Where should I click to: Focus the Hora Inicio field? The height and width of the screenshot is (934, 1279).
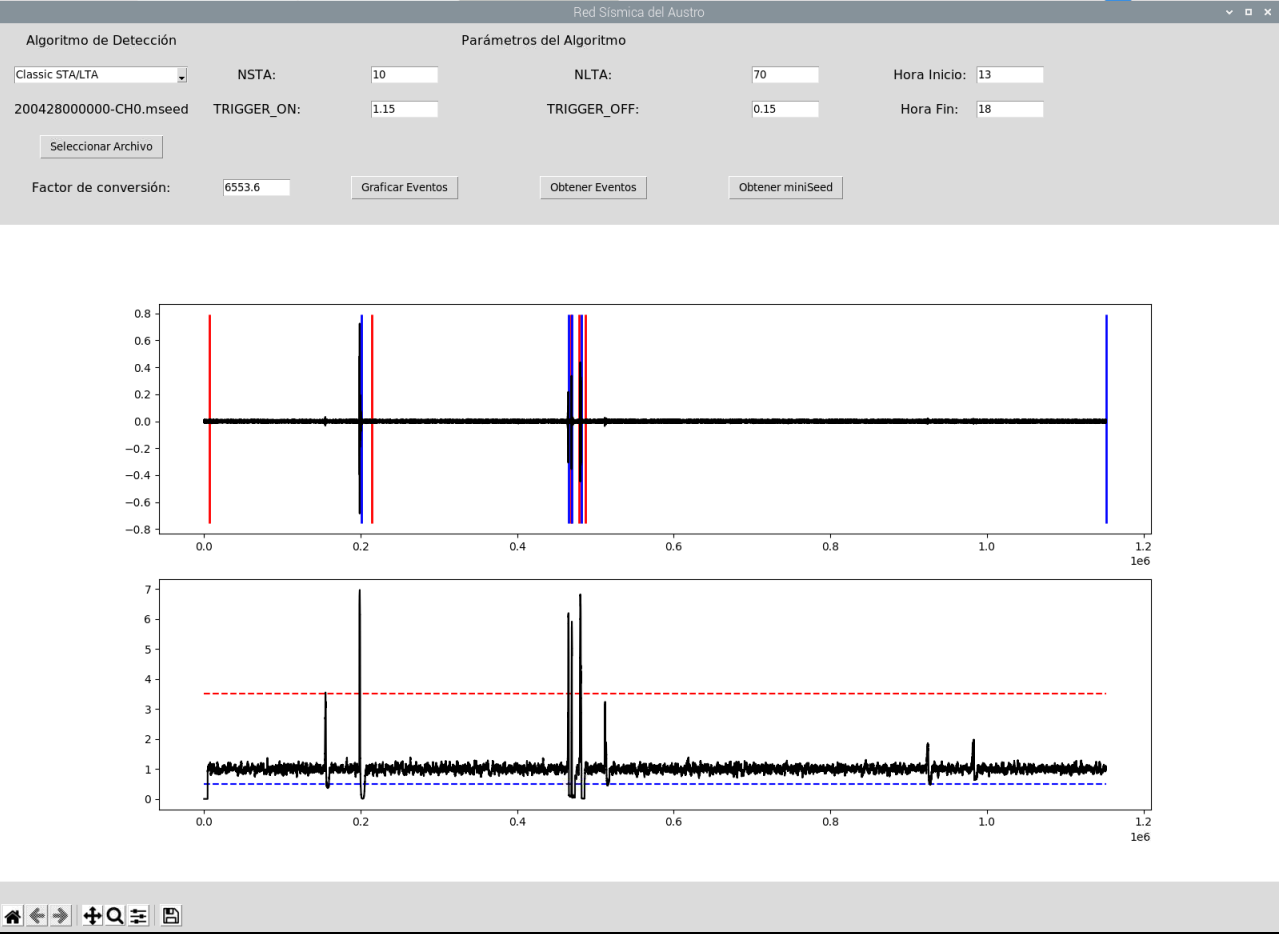coord(1009,75)
